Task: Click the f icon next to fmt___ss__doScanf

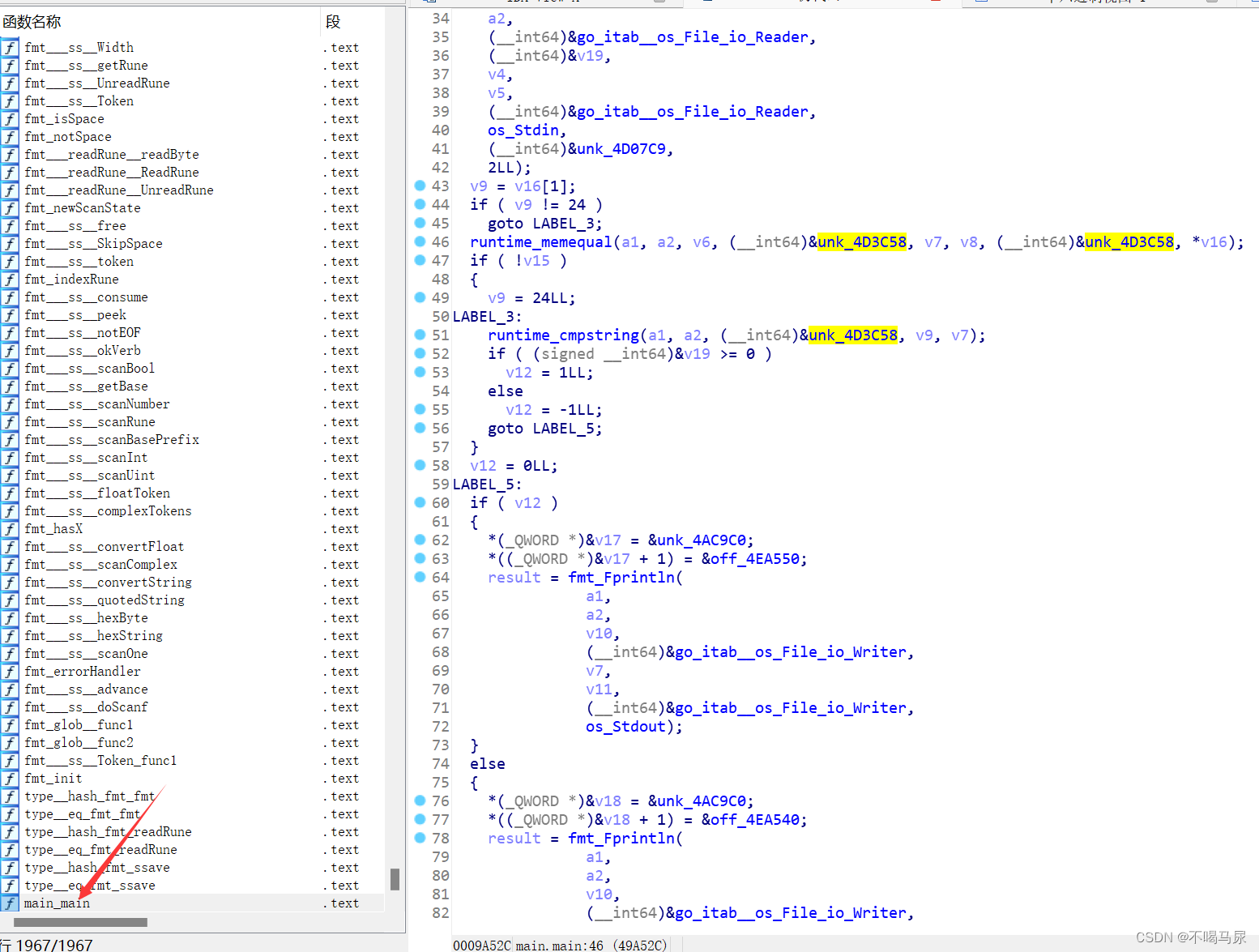Action: tap(9, 707)
